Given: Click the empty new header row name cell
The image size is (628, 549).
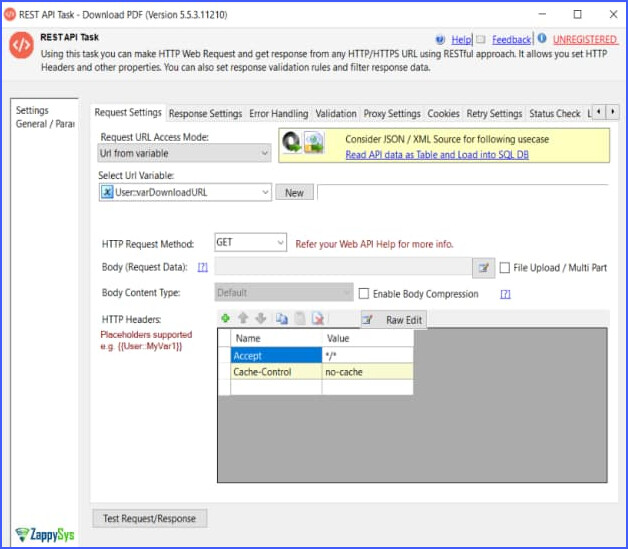Looking at the screenshot, I should pyautogui.click(x=276, y=387).
